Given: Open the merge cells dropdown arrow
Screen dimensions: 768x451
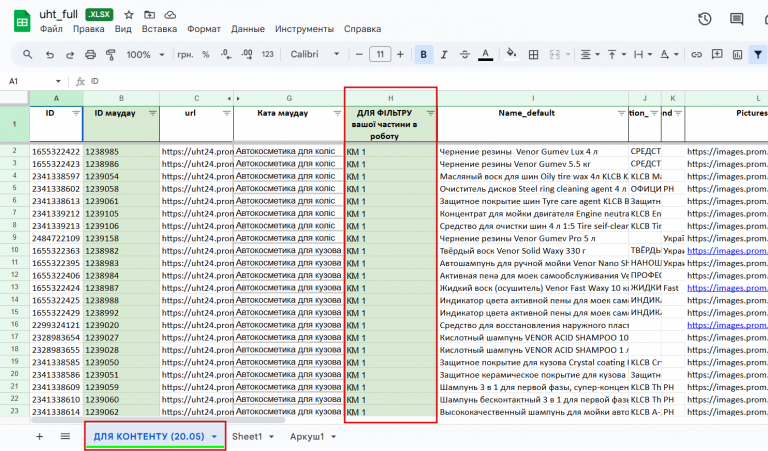Looking at the screenshot, I should coord(568,54).
